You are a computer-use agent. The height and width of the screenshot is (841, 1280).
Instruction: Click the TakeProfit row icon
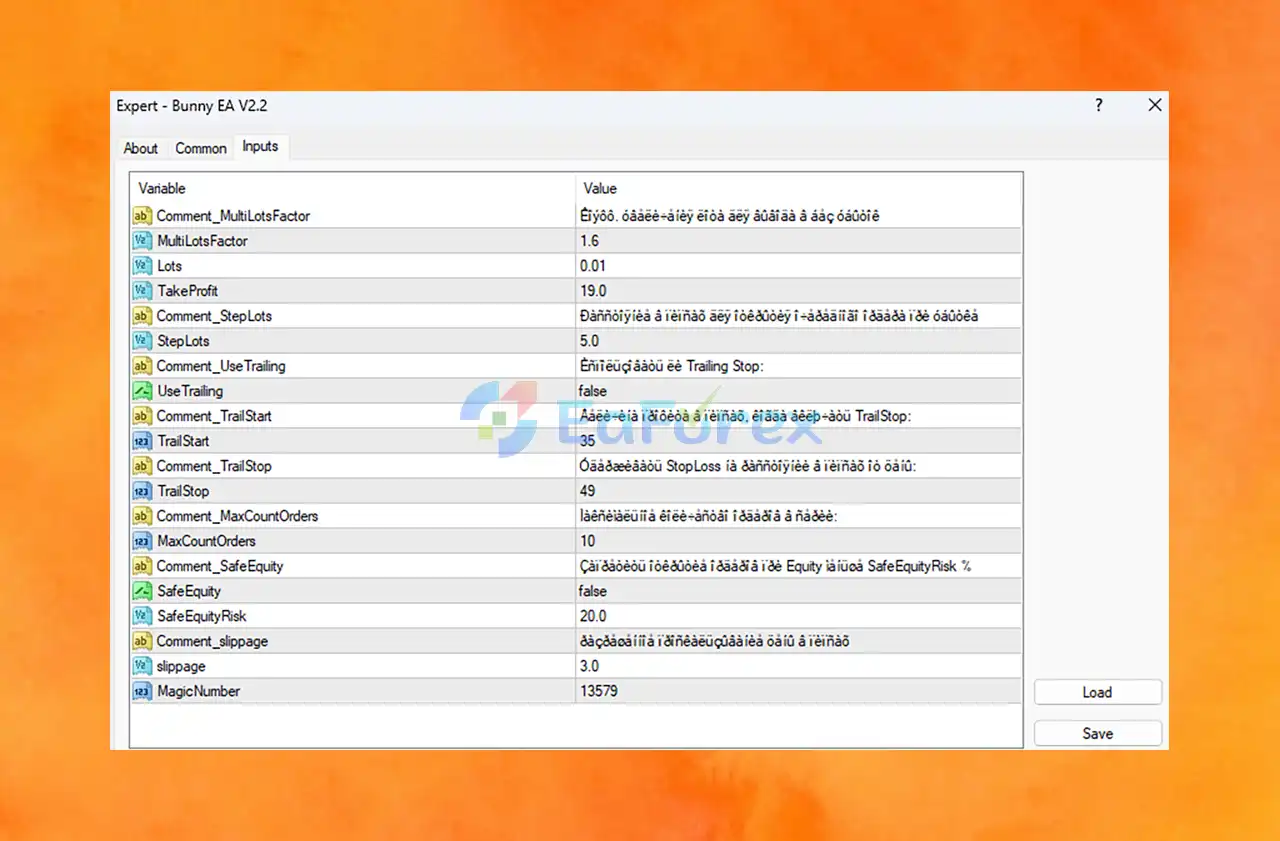pos(141,291)
